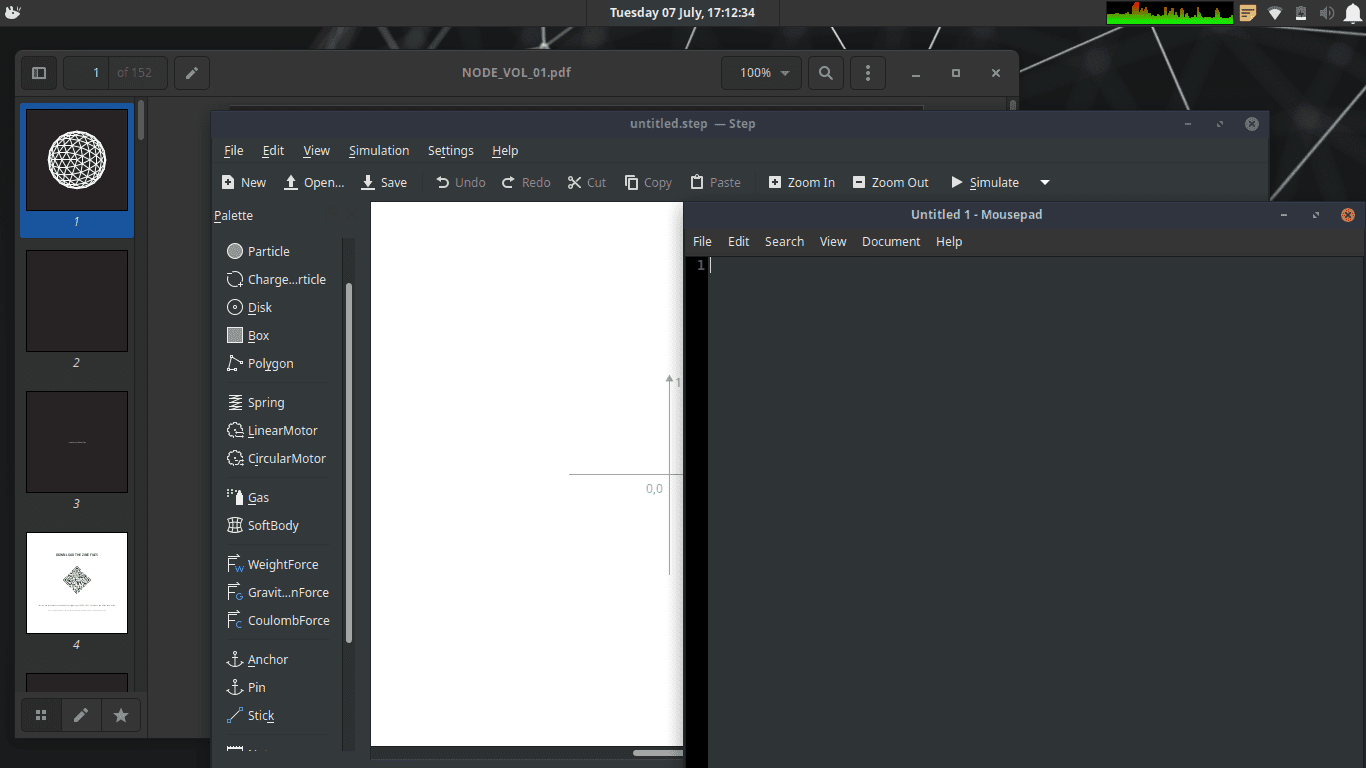The height and width of the screenshot is (768, 1366).
Task: Select PDF page 2 thumbnail
Action: pos(77,301)
